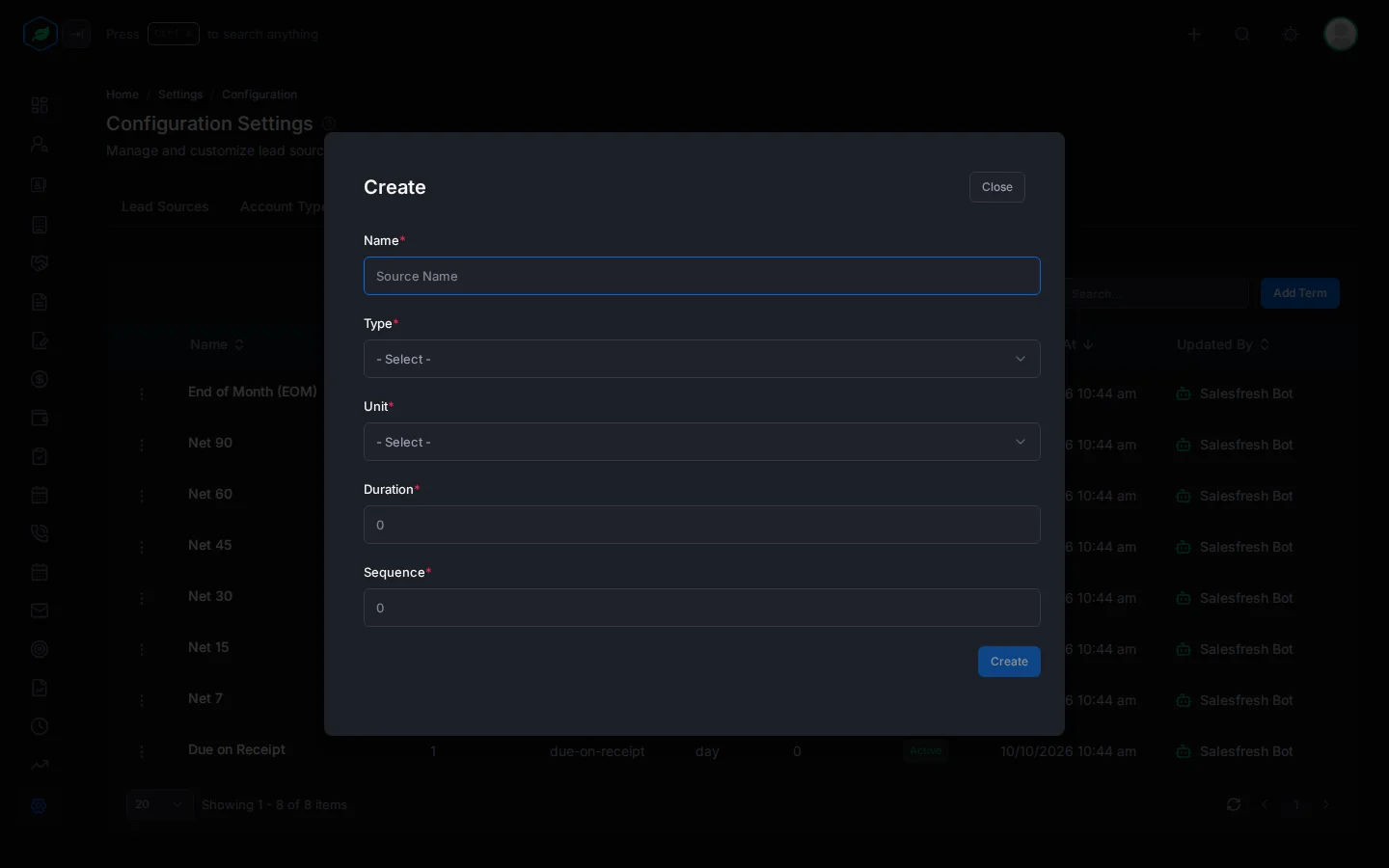The height and width of the screenshot is (868, 1389).
Task: Open the edit-note pencil sidebar icon
Action: 40,340
